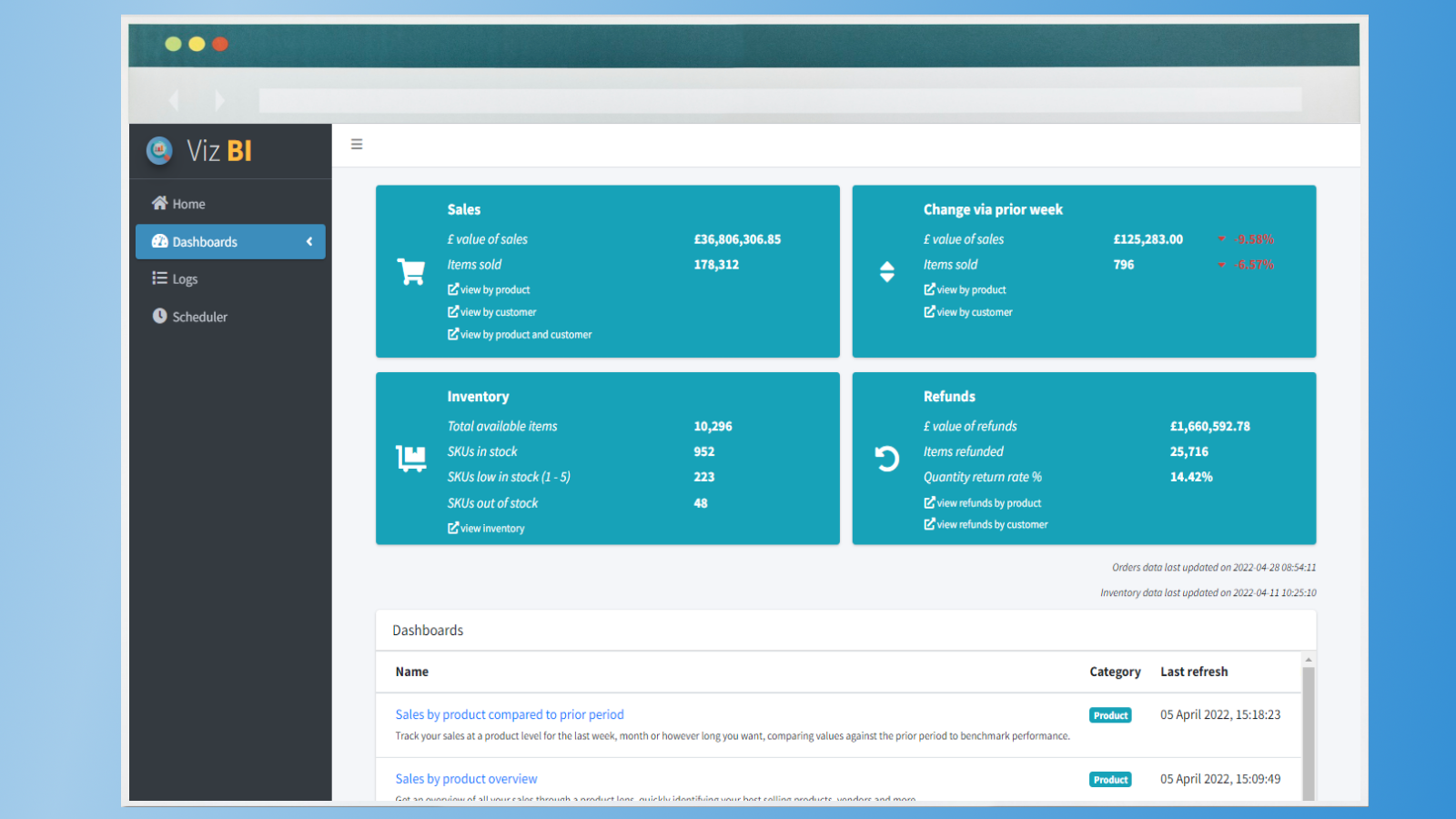Click the browser forward arrow
1456x819 pixels.
point(218,100)
